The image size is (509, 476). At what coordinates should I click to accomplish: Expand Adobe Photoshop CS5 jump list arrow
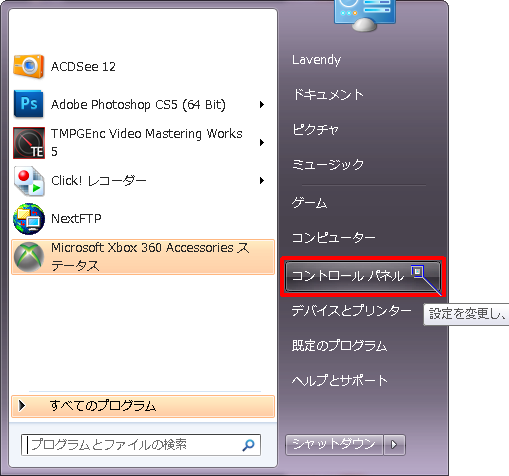pyautogui.click(x=262, y=105)
